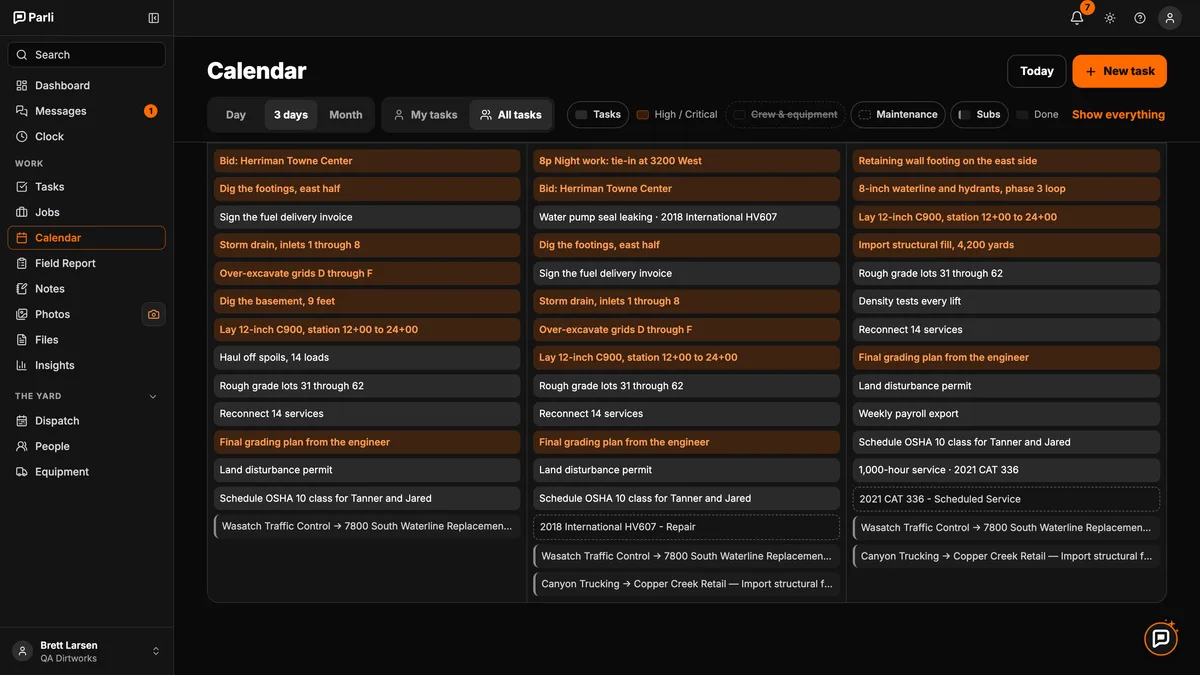Click the Clock sidebar icon
Viewport: 1200px width, 675px height.
coord(22,137)
